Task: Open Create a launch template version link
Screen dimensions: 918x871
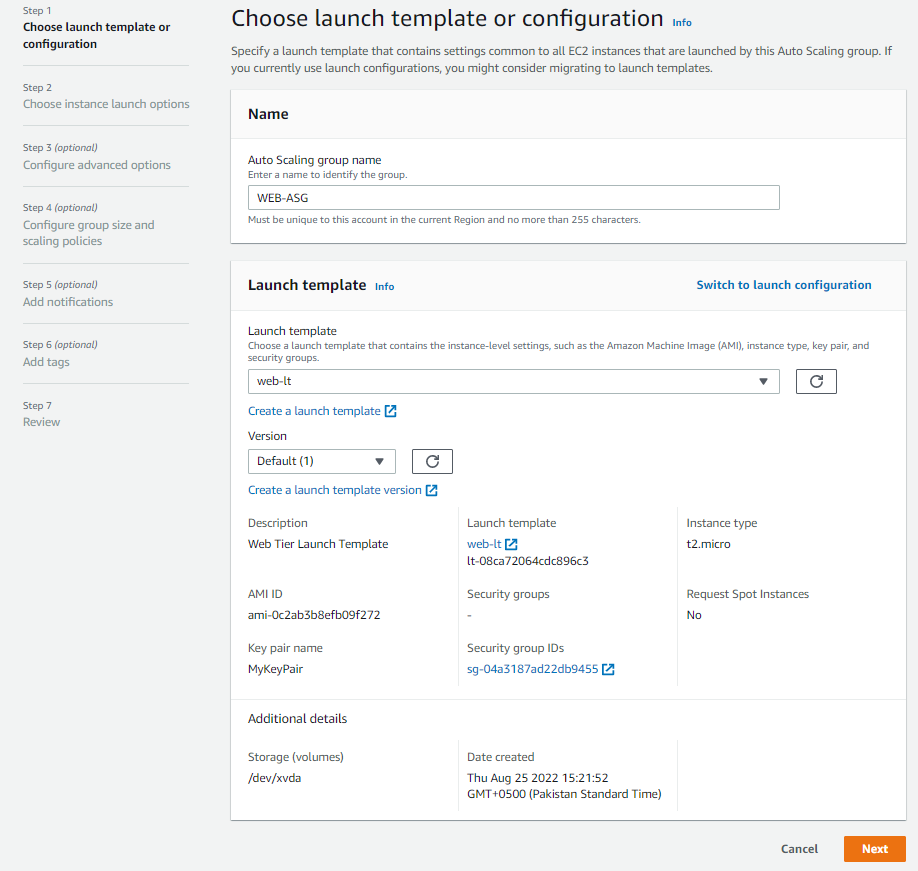Action: click(335, 491)
